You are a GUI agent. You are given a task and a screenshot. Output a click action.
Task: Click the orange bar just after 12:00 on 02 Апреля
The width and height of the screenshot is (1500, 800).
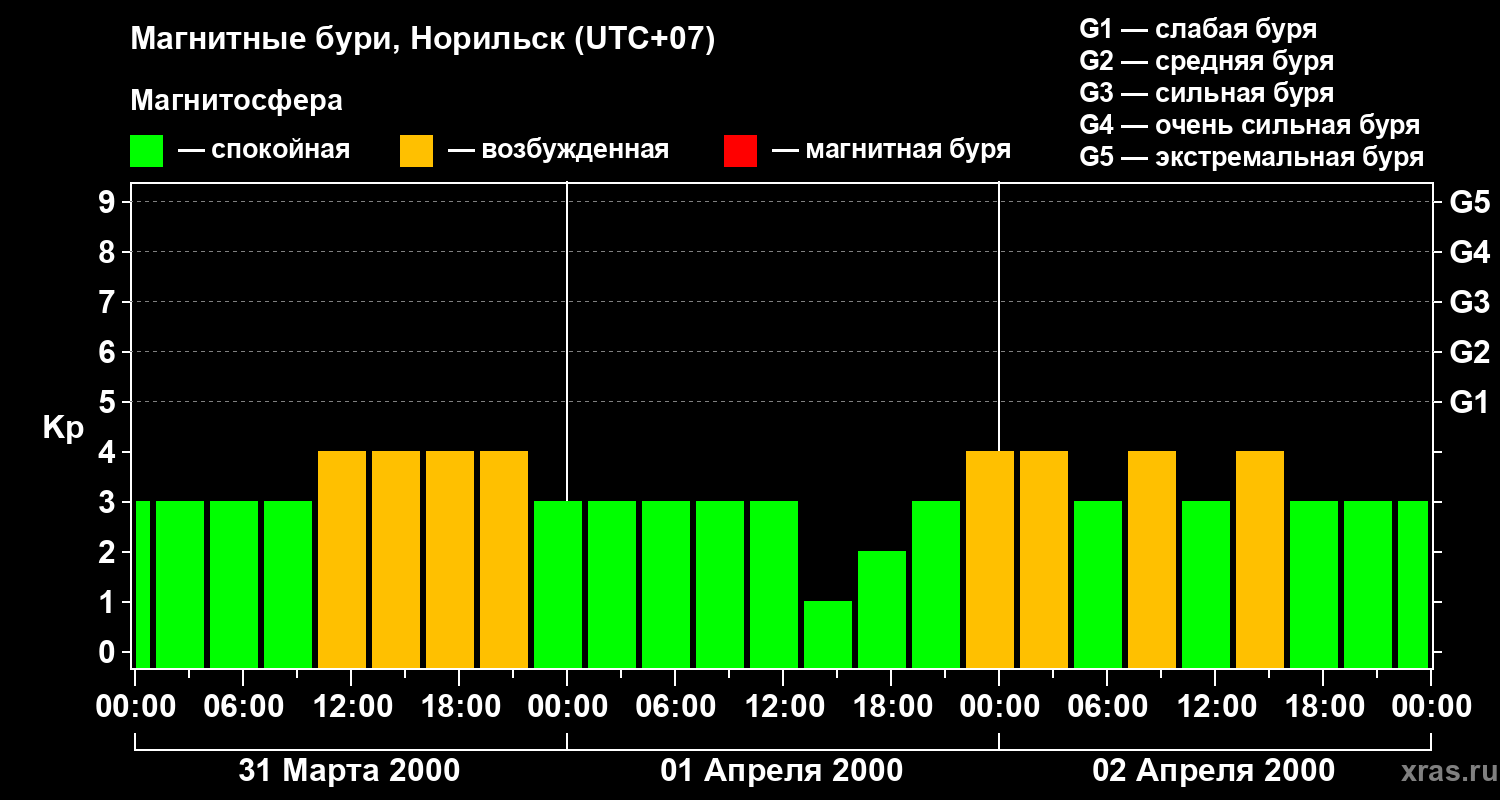1260,559
